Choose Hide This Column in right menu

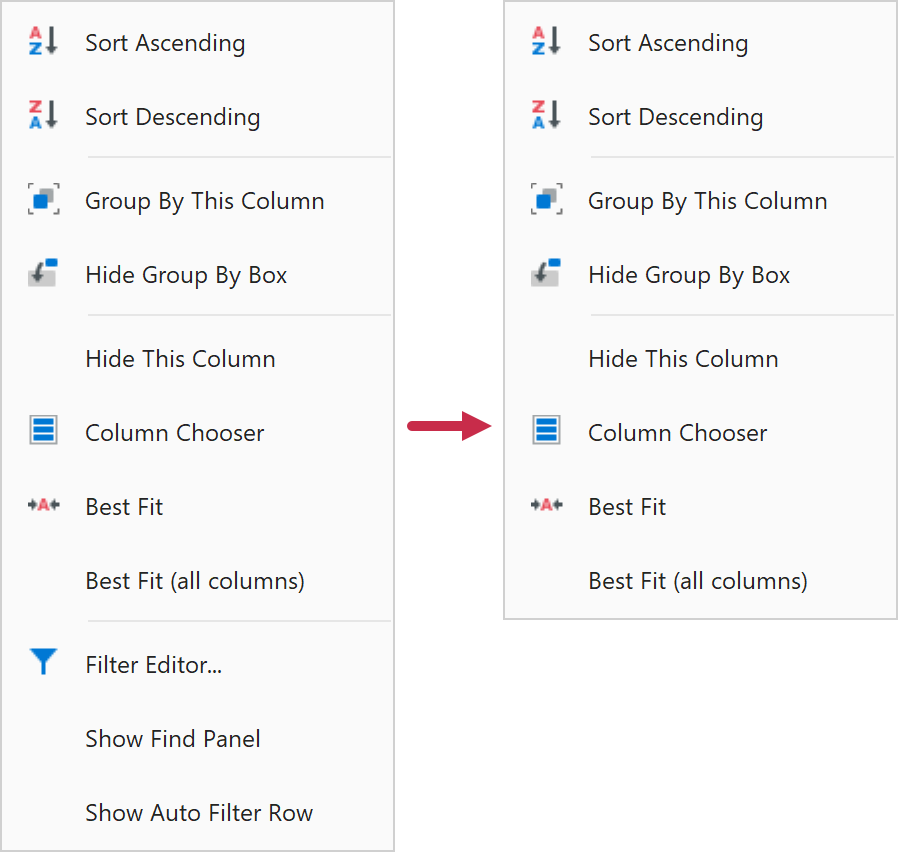(683, 359)
